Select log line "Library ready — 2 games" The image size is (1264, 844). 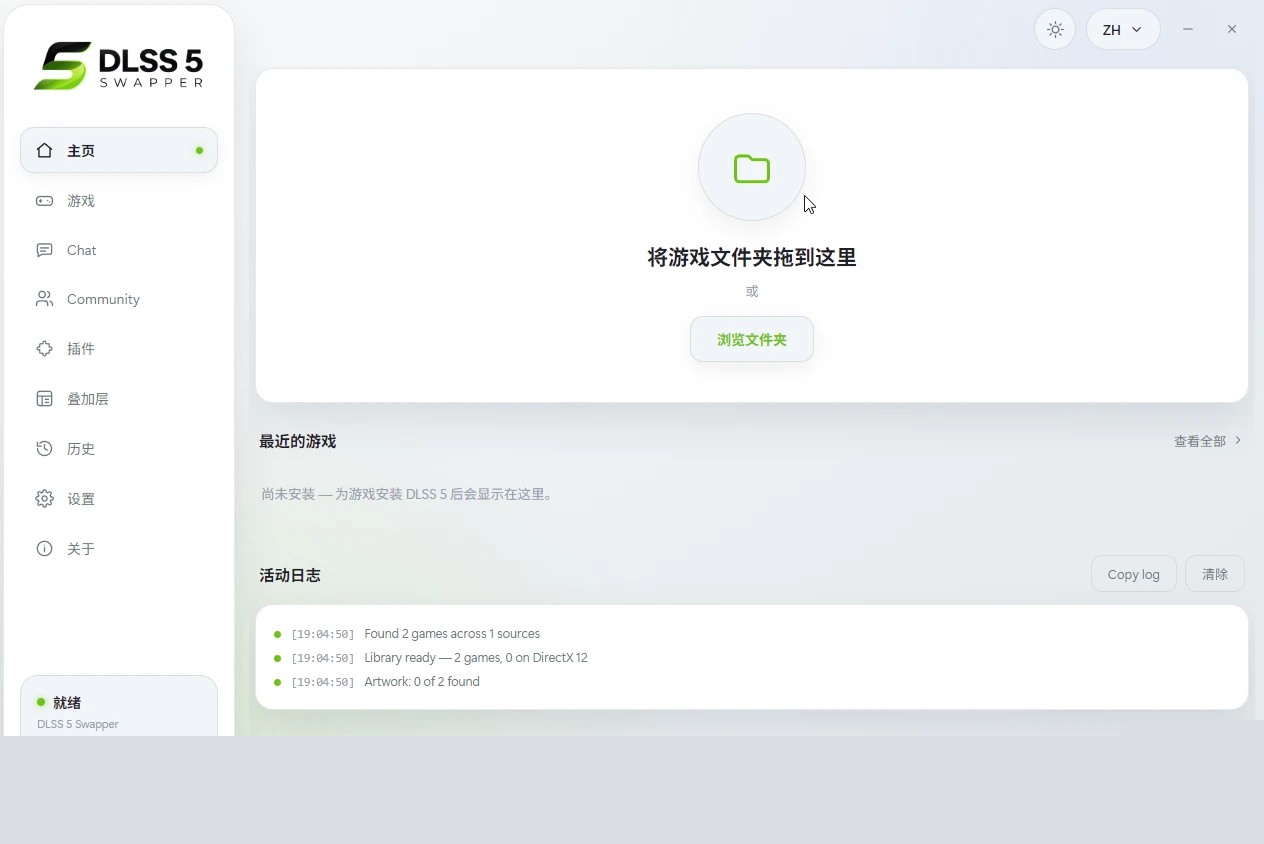coord(476,658)
